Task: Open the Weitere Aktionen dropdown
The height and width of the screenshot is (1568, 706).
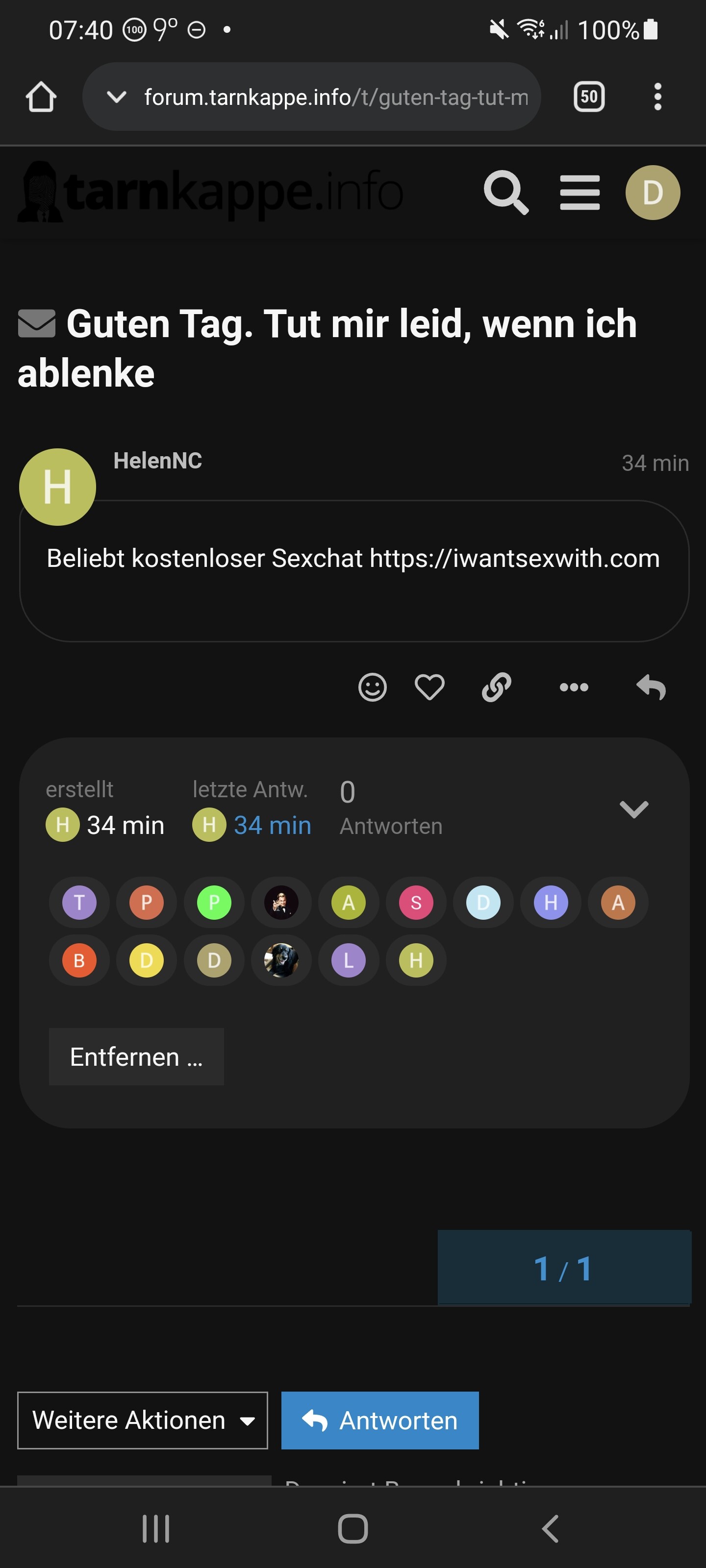Action: click(143, 1420)
